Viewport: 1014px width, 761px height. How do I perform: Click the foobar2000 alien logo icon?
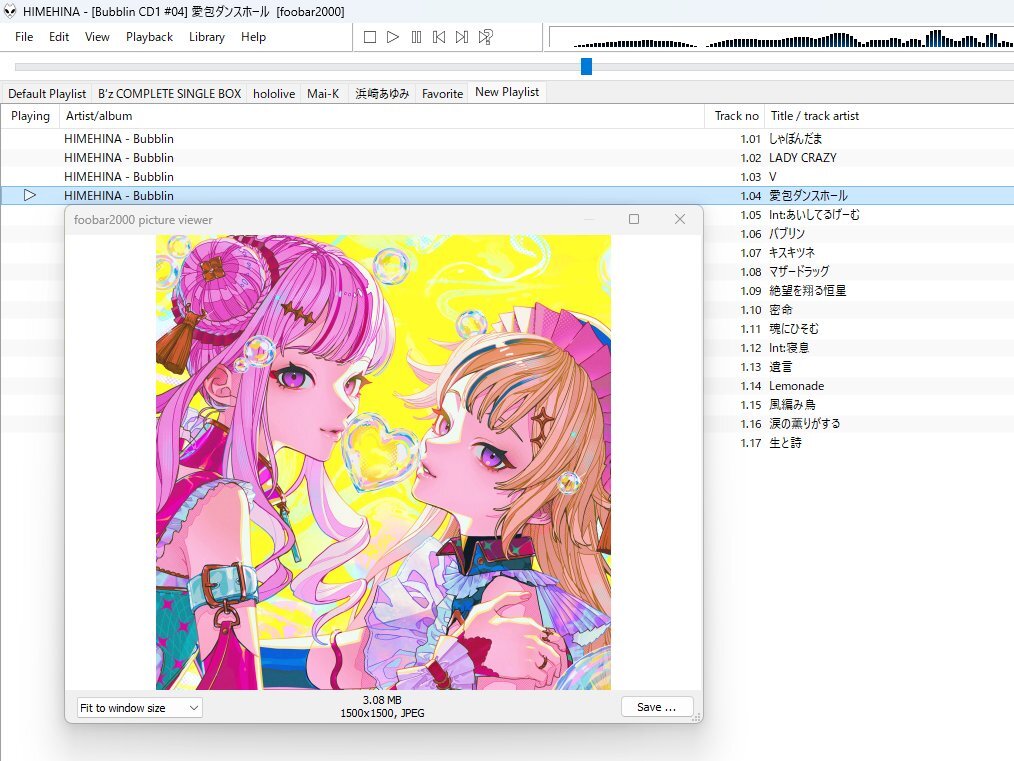tap(10, 11)
